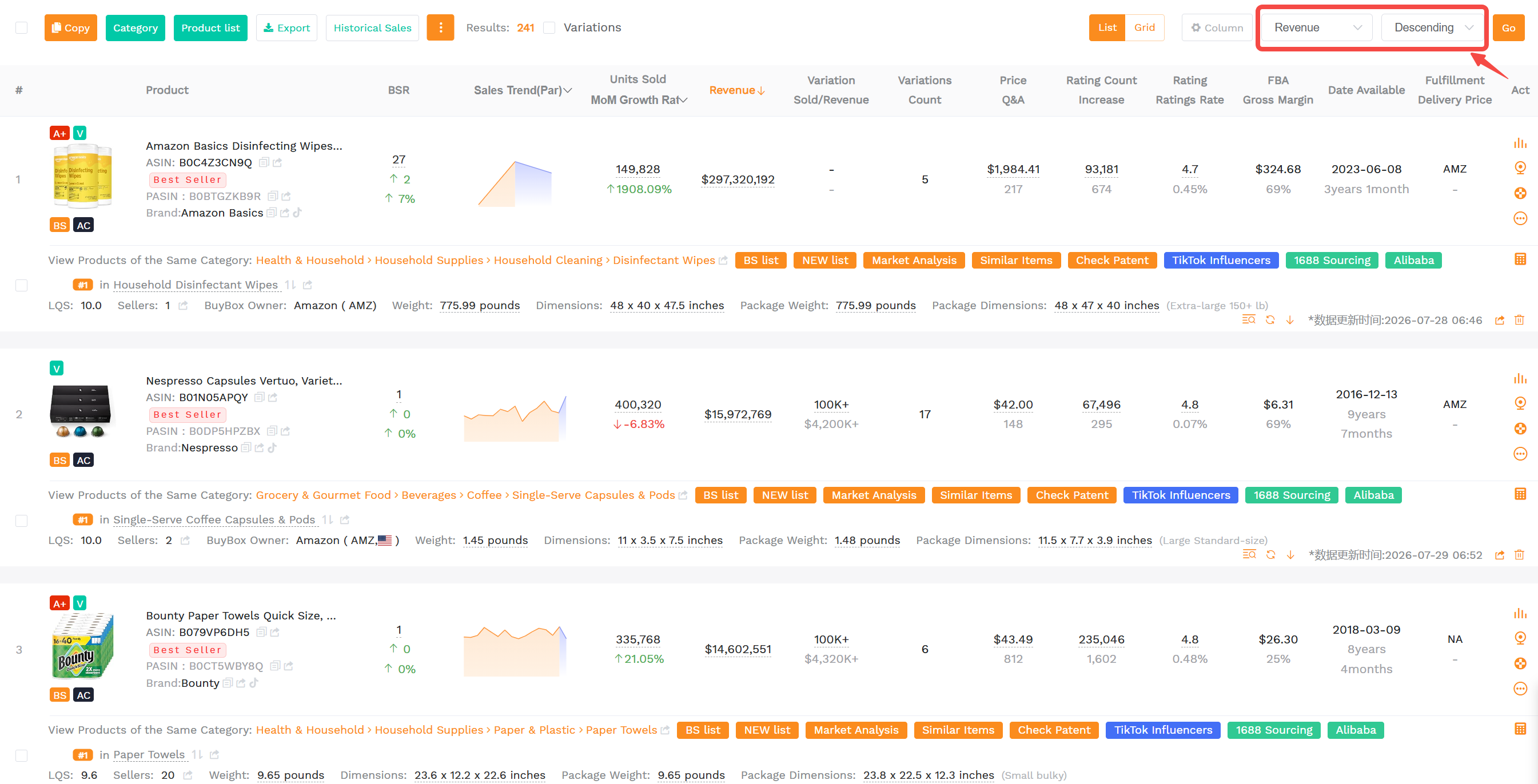Open the Descending order dropdown
This screenshot has height=784, width=1538.
(1432, 27)
